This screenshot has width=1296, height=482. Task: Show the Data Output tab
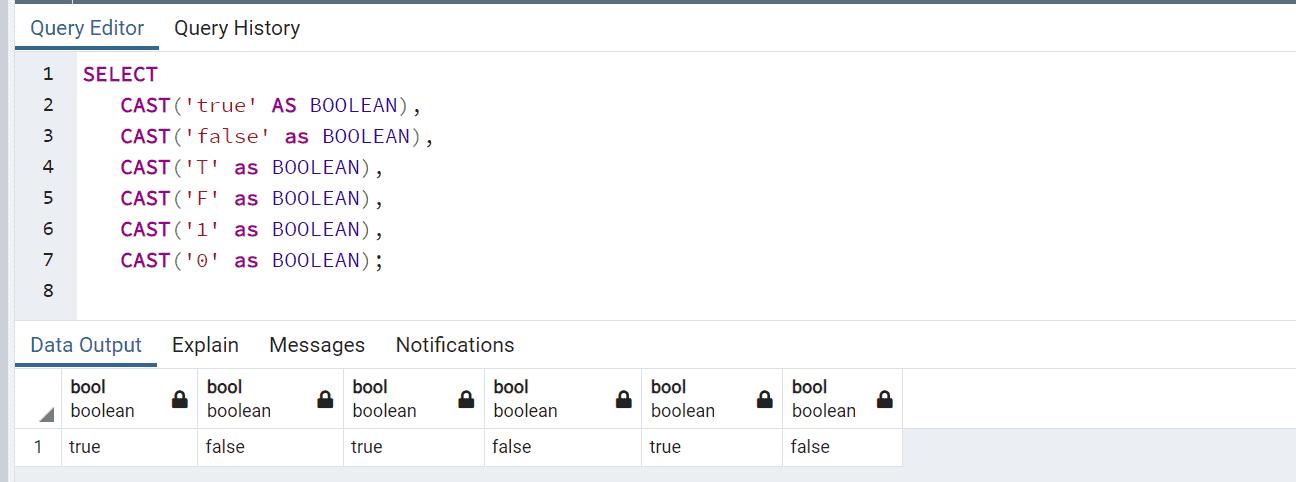(86, 345)
